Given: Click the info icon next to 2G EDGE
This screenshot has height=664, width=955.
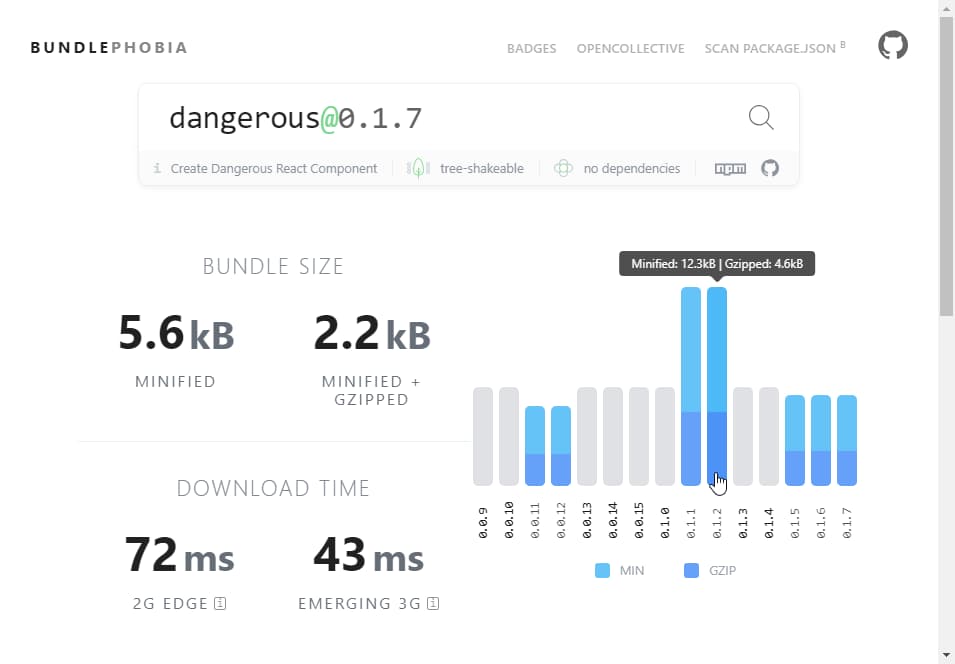Looking at the screenshot, I should point(220,603).
